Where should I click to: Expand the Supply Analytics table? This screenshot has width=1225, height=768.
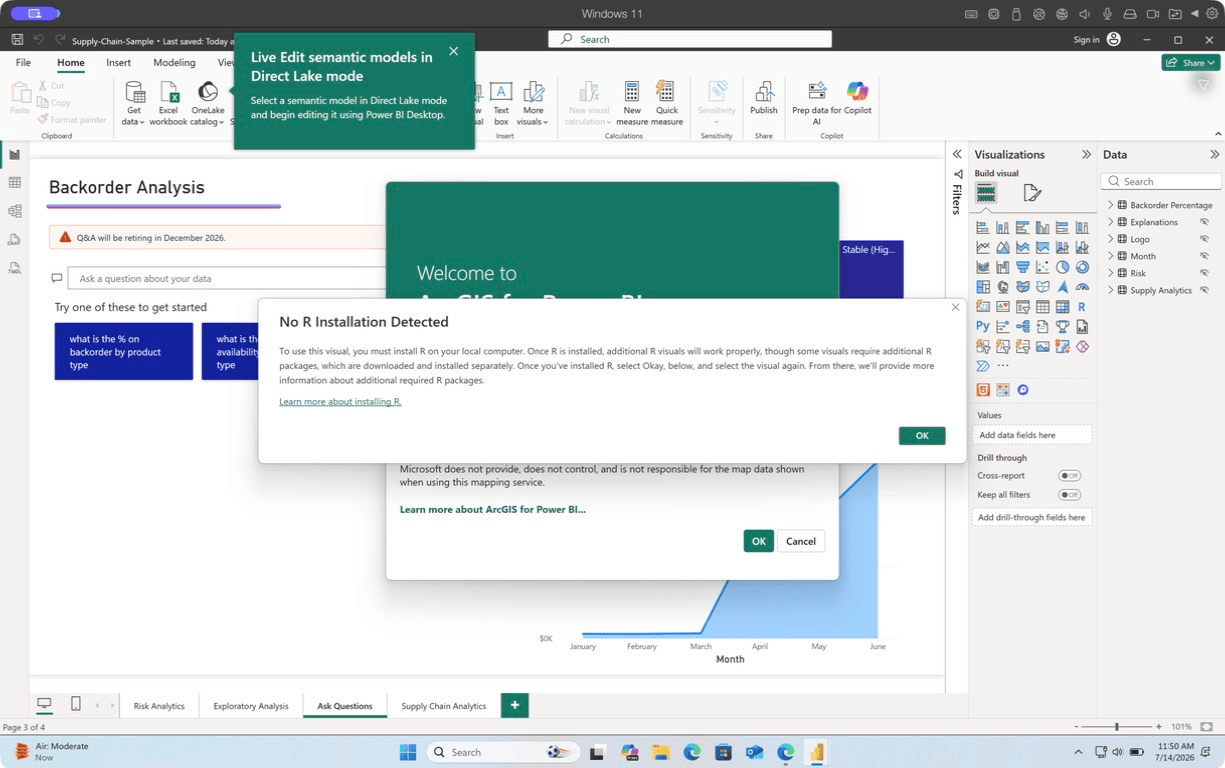1110,290
